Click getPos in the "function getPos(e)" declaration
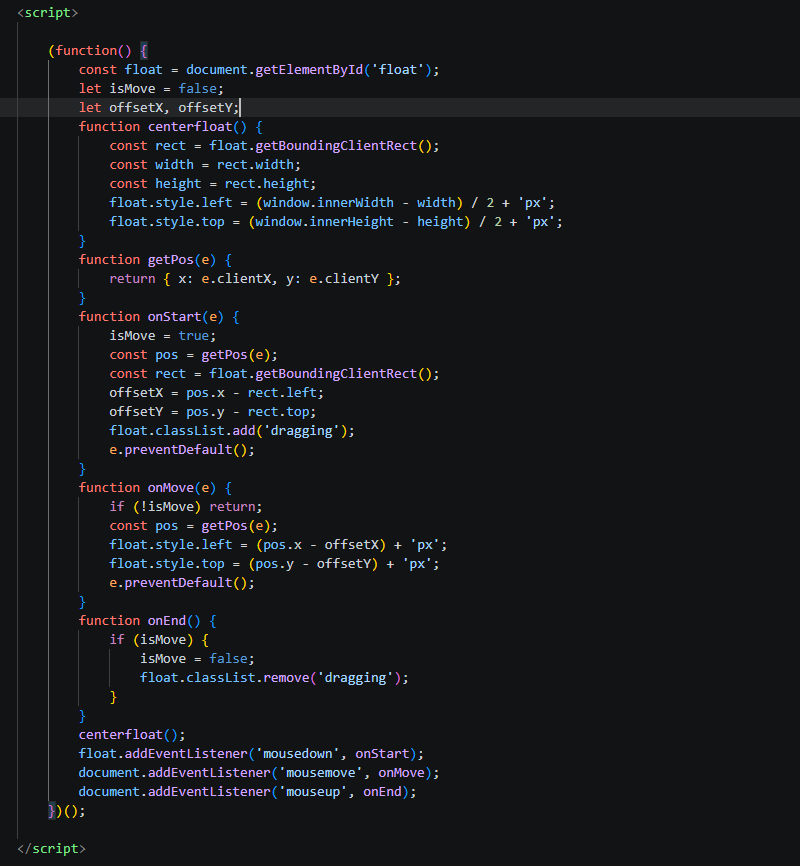800x866 pixels. click(x=171, y=260)
